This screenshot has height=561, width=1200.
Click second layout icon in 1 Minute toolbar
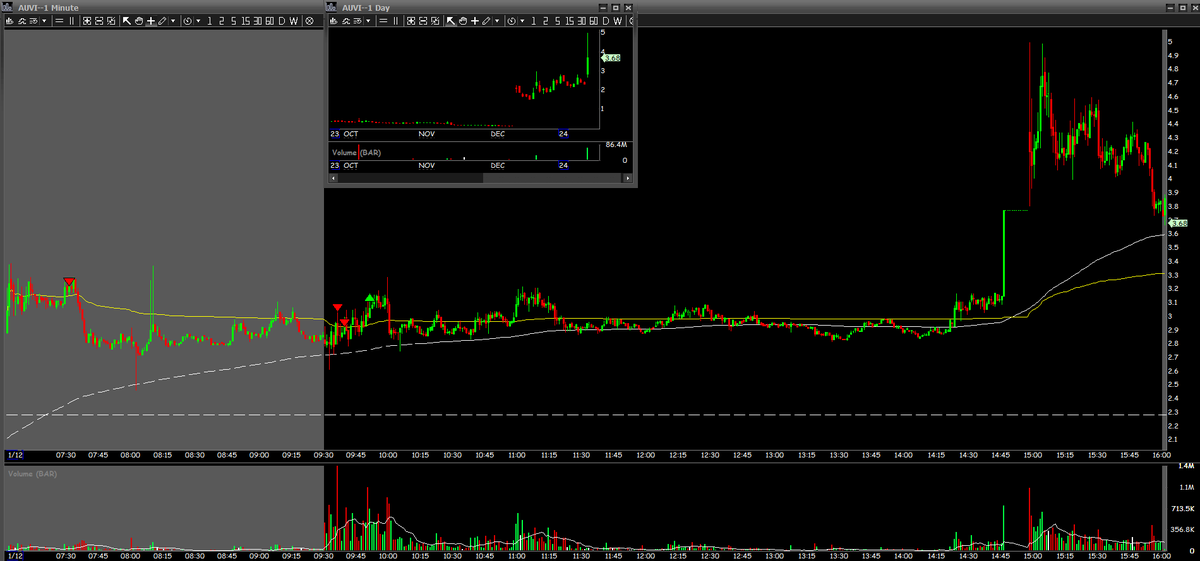[x=99, y=21]
